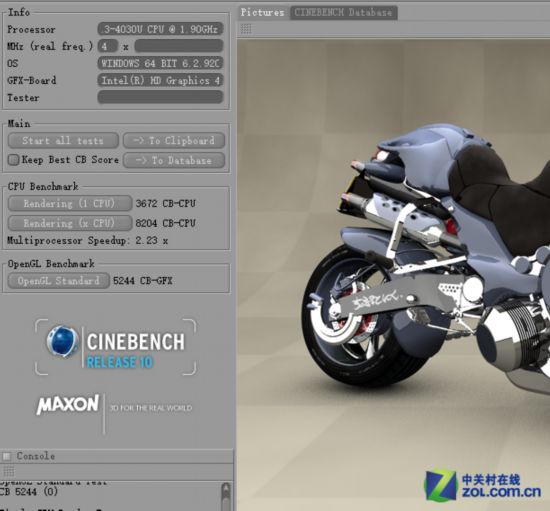This screenshot has width=550, height=511.
Task: Click the grip icon below Console header
Action: pos(9,471)
